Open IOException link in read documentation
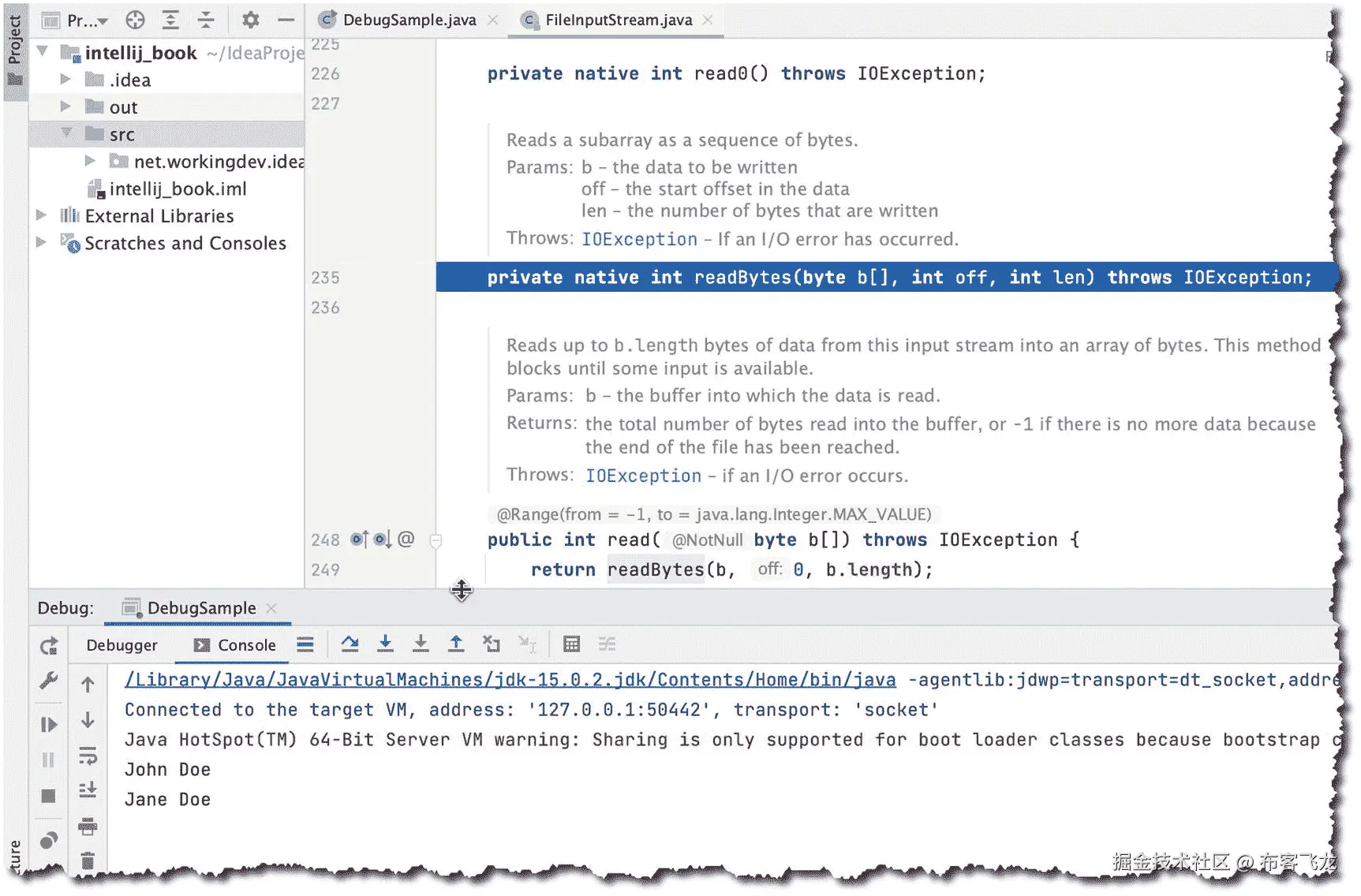The width and height of the screenshot is (1361, 896). click(643, 476)
